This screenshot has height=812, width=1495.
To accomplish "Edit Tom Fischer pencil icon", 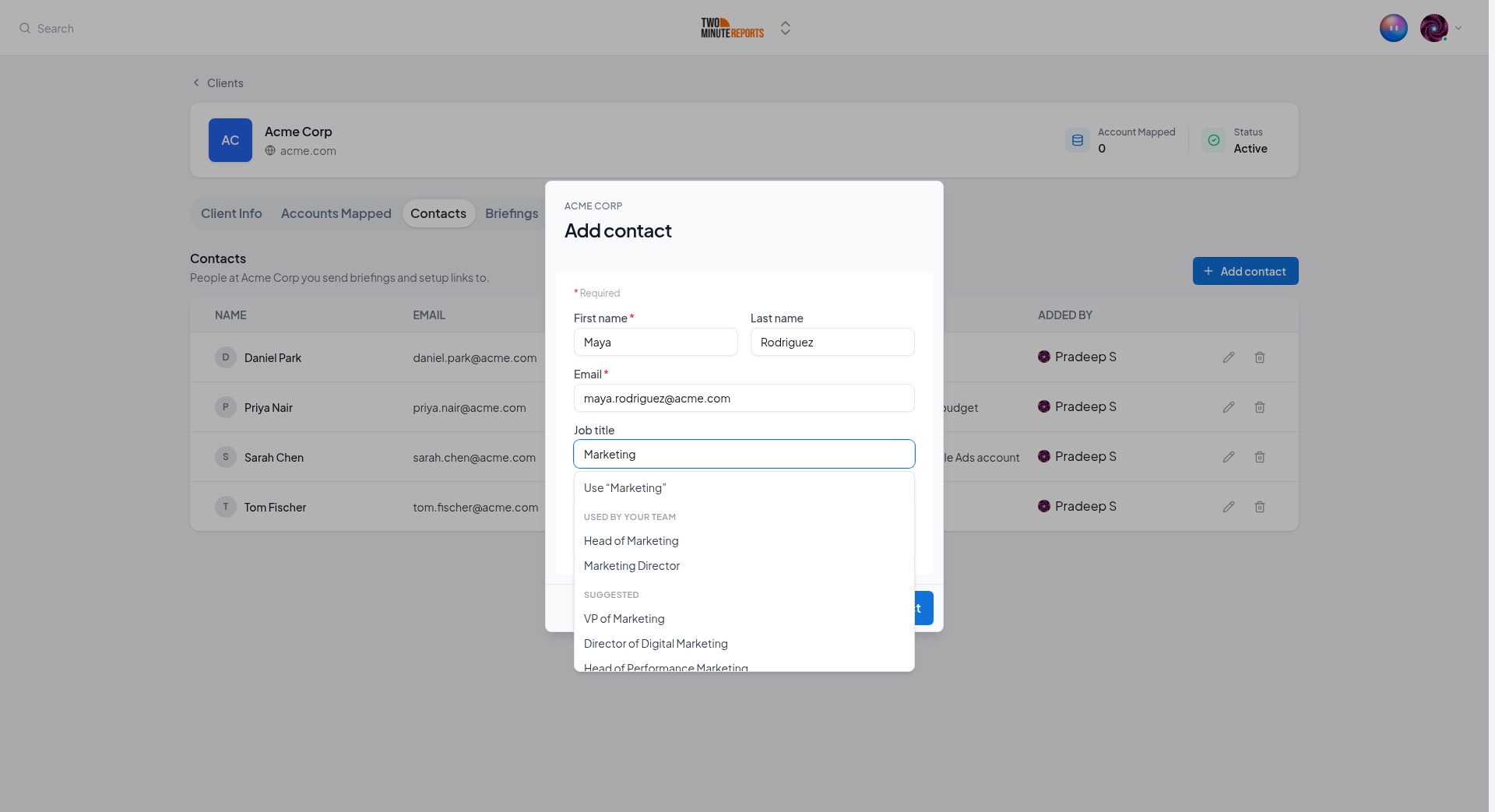I will pos(1229,507).
